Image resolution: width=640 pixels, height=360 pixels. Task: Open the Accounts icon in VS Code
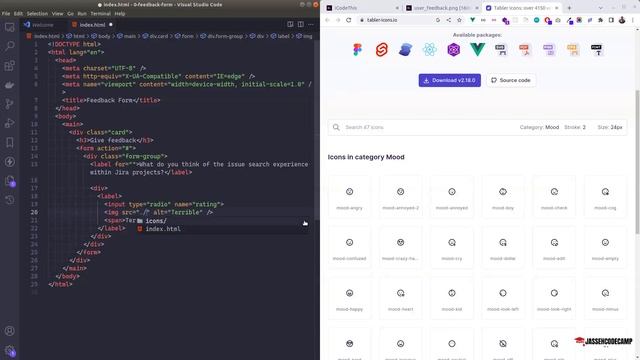pyautogui.click(x=9, y=331)
